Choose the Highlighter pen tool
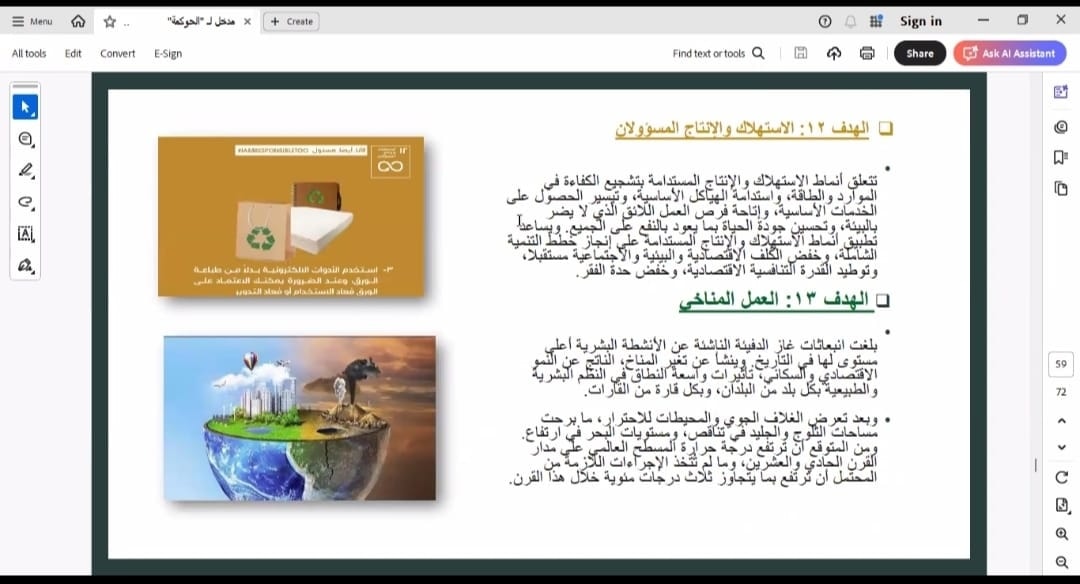 point(26,171)
